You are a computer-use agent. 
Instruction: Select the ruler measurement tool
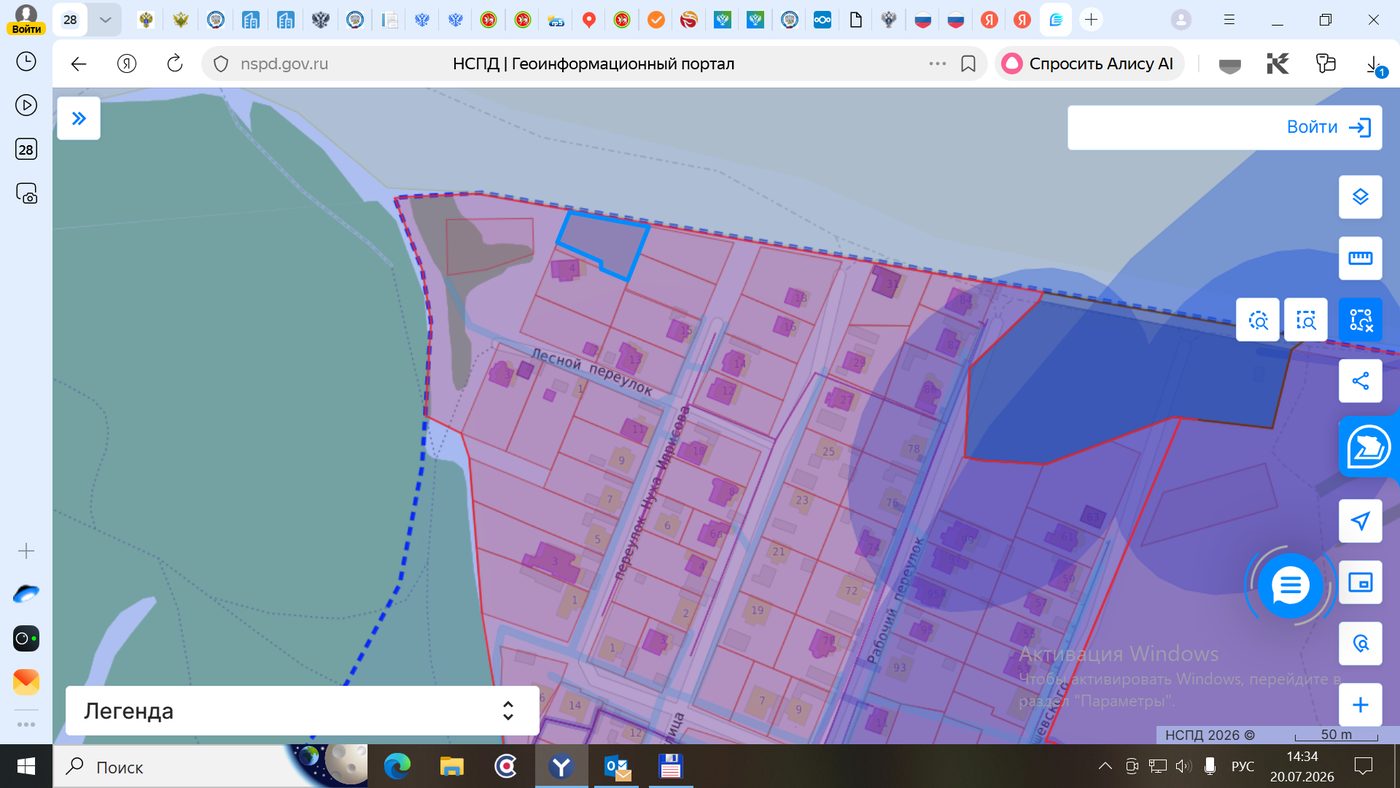[x=1360, y=258]
